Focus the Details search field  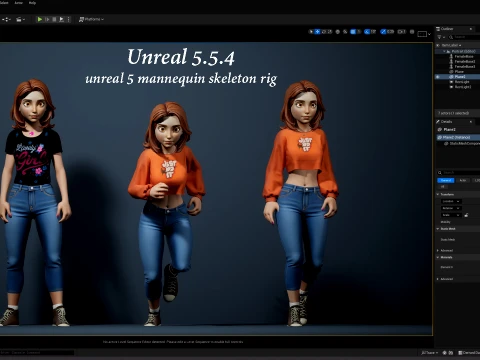pos(460,172)
